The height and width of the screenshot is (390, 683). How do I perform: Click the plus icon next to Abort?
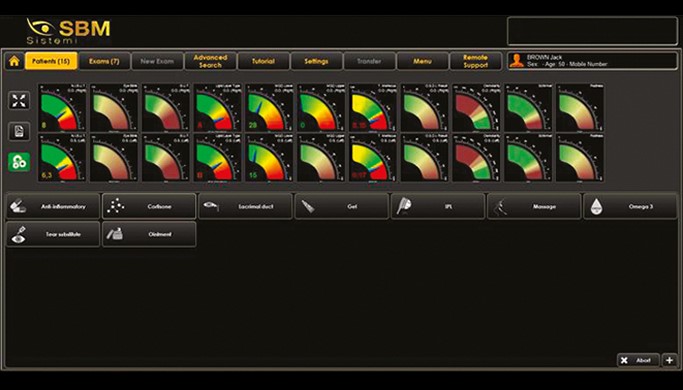point(669,360)
